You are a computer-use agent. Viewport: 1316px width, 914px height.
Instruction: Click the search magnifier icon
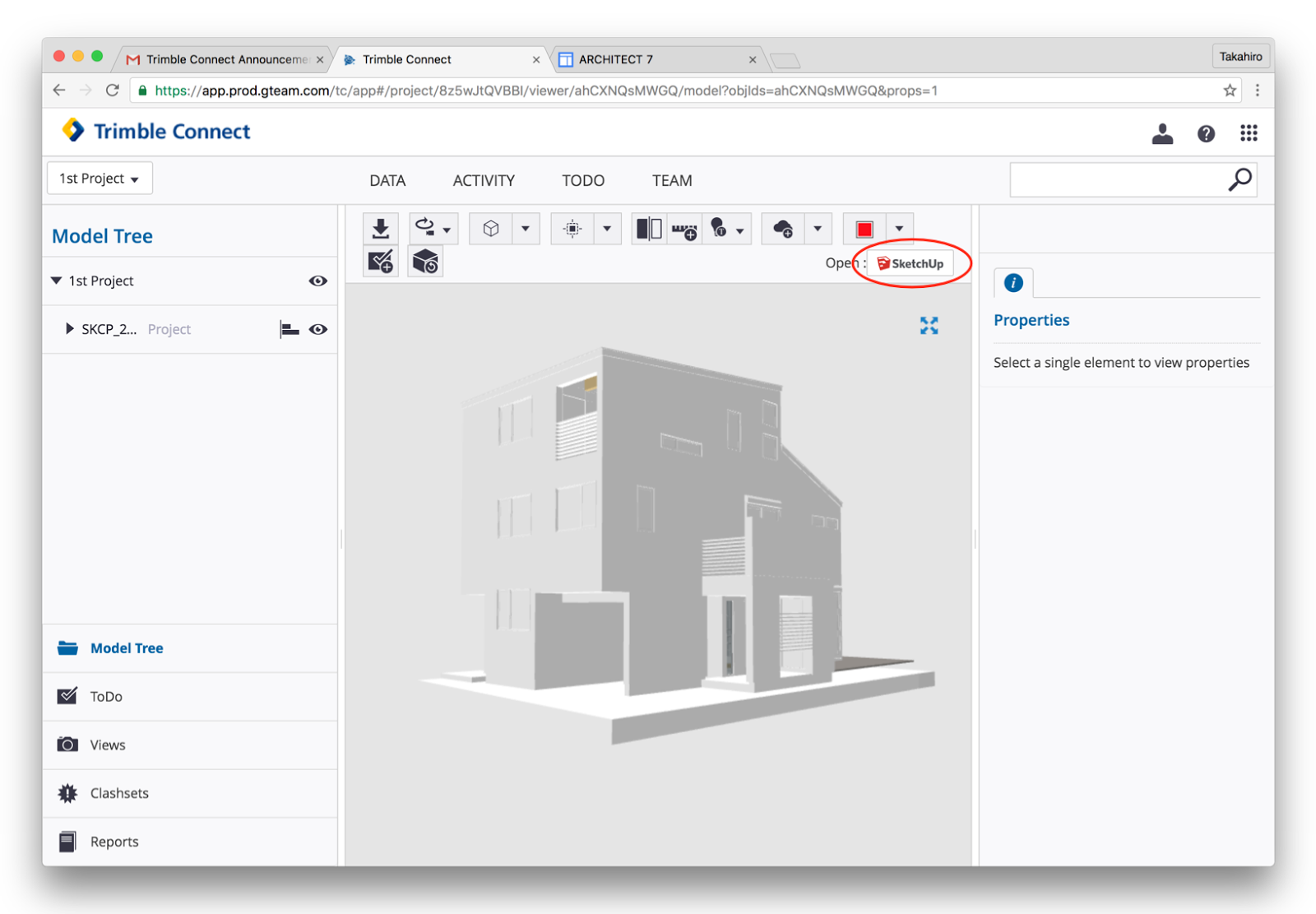tap(1240, 179)
